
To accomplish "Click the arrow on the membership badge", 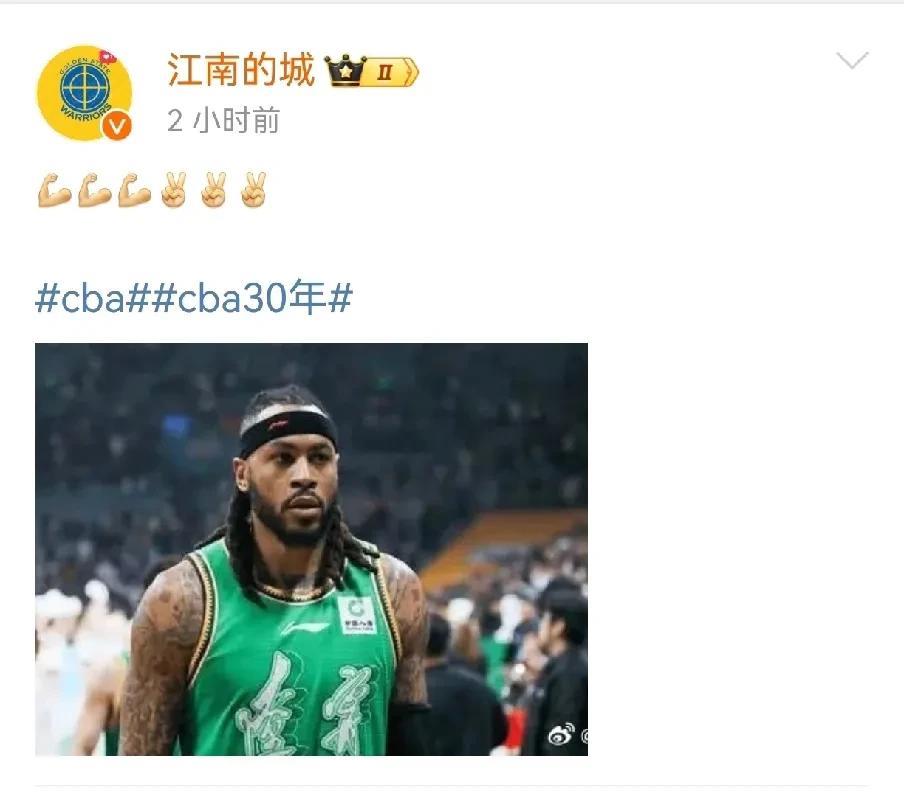I will (411, 72).
